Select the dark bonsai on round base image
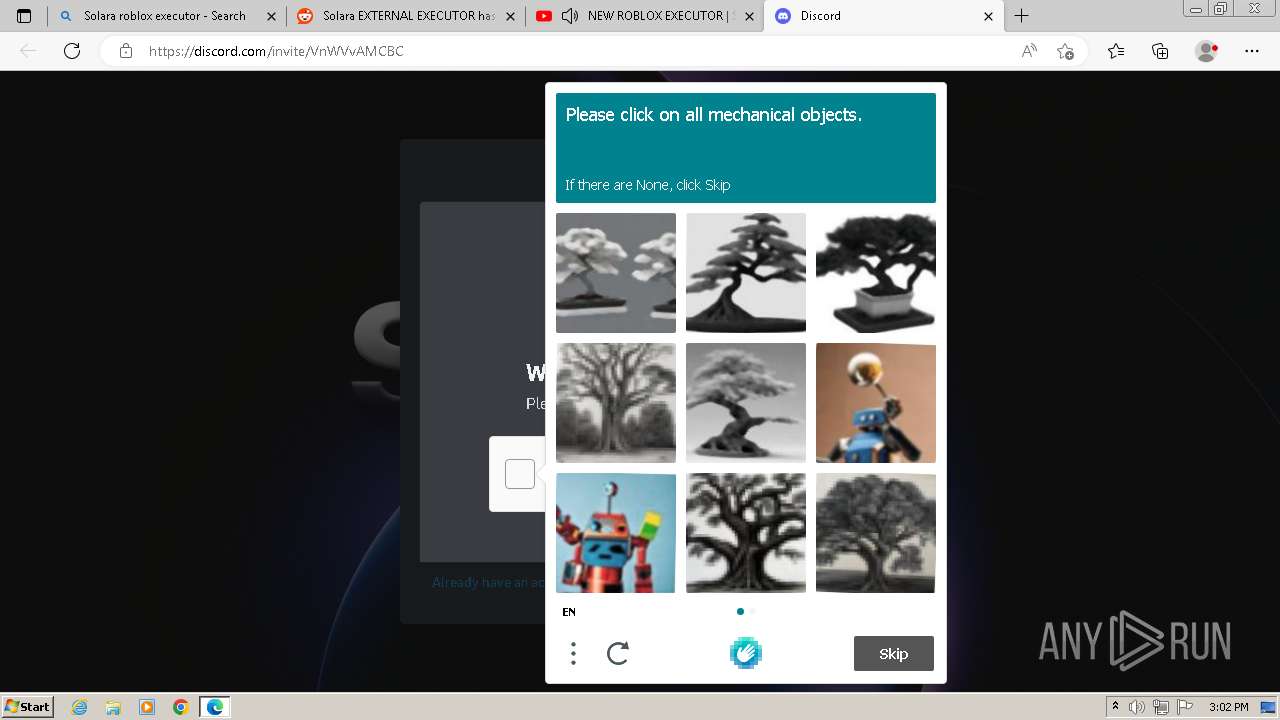This screenshot has height=720, width=1280. click(746, 273)
